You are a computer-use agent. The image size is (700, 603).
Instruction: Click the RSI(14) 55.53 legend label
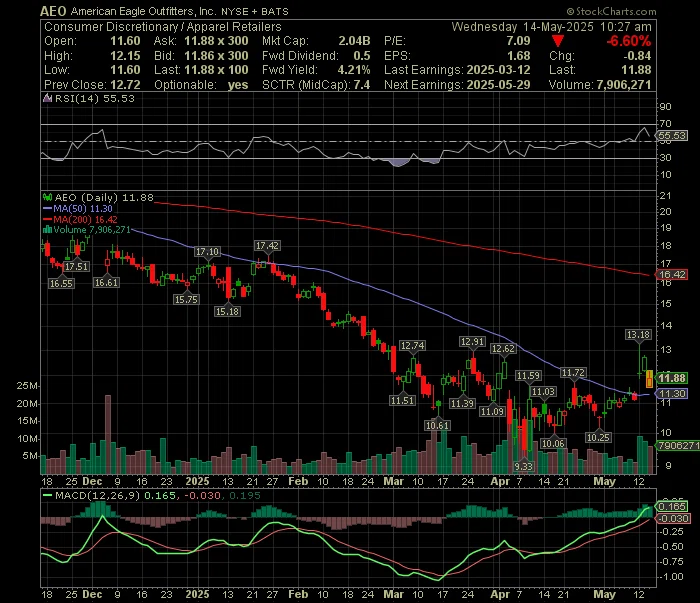tap(95, 98)
